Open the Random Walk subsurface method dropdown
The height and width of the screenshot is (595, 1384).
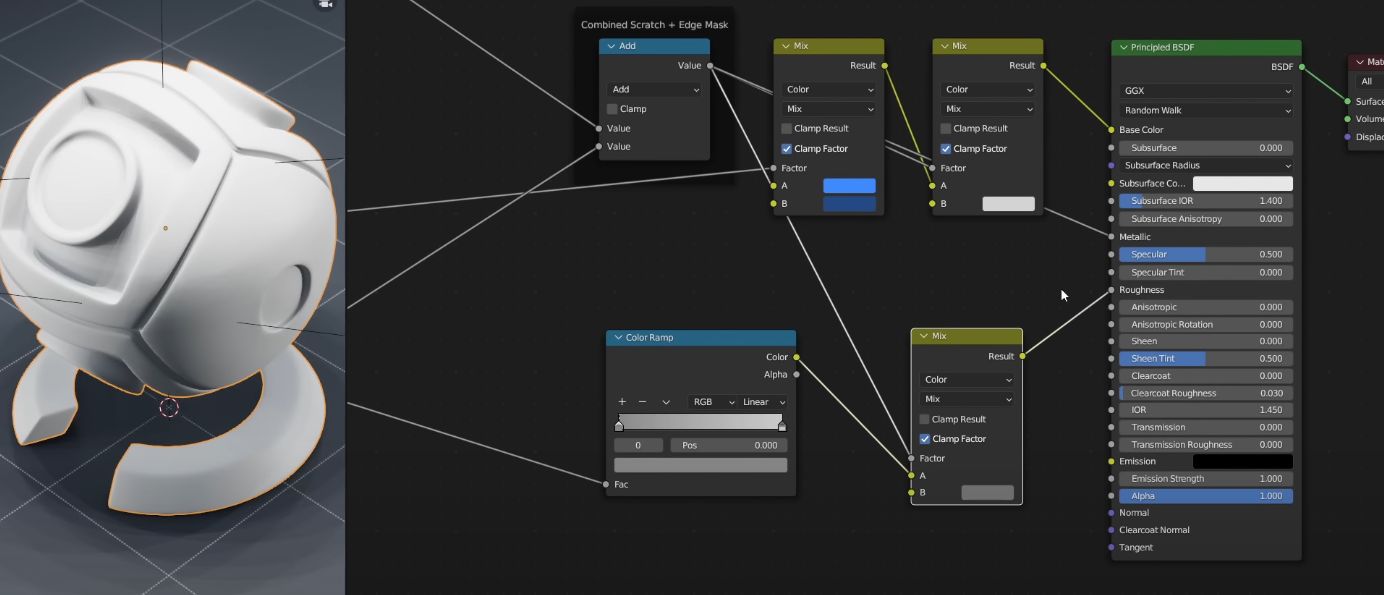point(1206,110)
